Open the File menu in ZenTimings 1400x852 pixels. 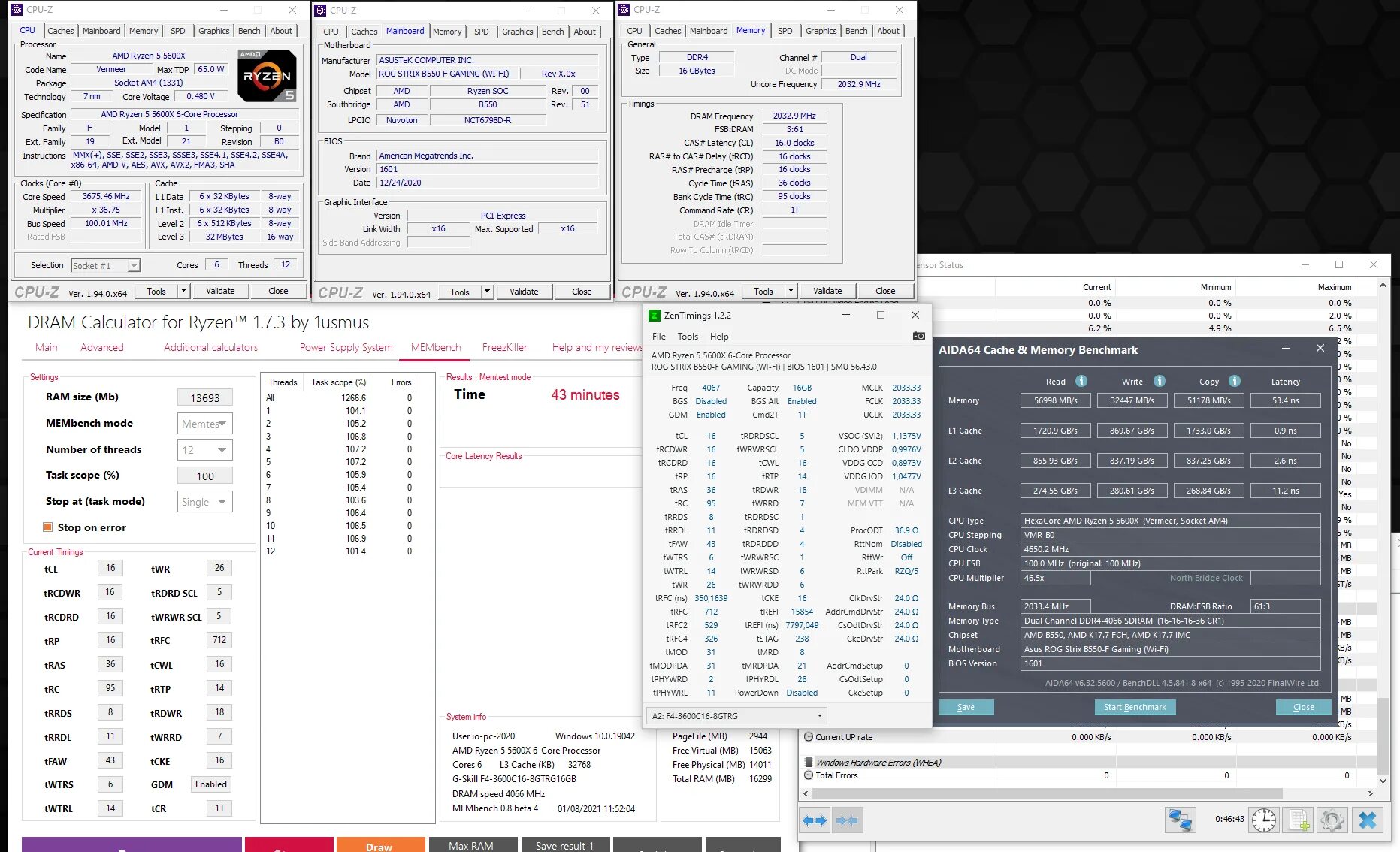pyautogui.click(x=659, y=337)
